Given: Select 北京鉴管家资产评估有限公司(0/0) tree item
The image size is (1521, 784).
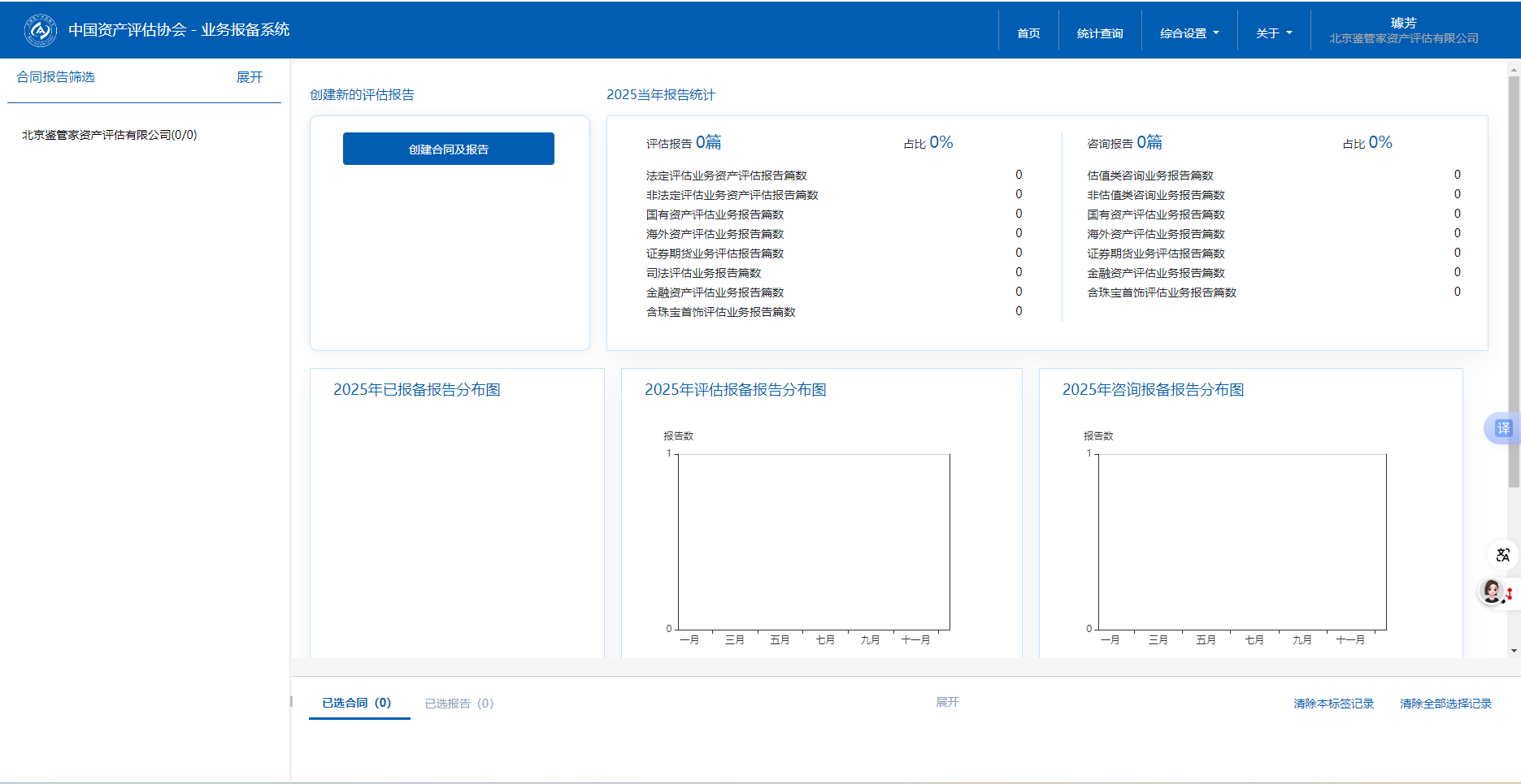Looking at the screenshot, I should [109, 135].
